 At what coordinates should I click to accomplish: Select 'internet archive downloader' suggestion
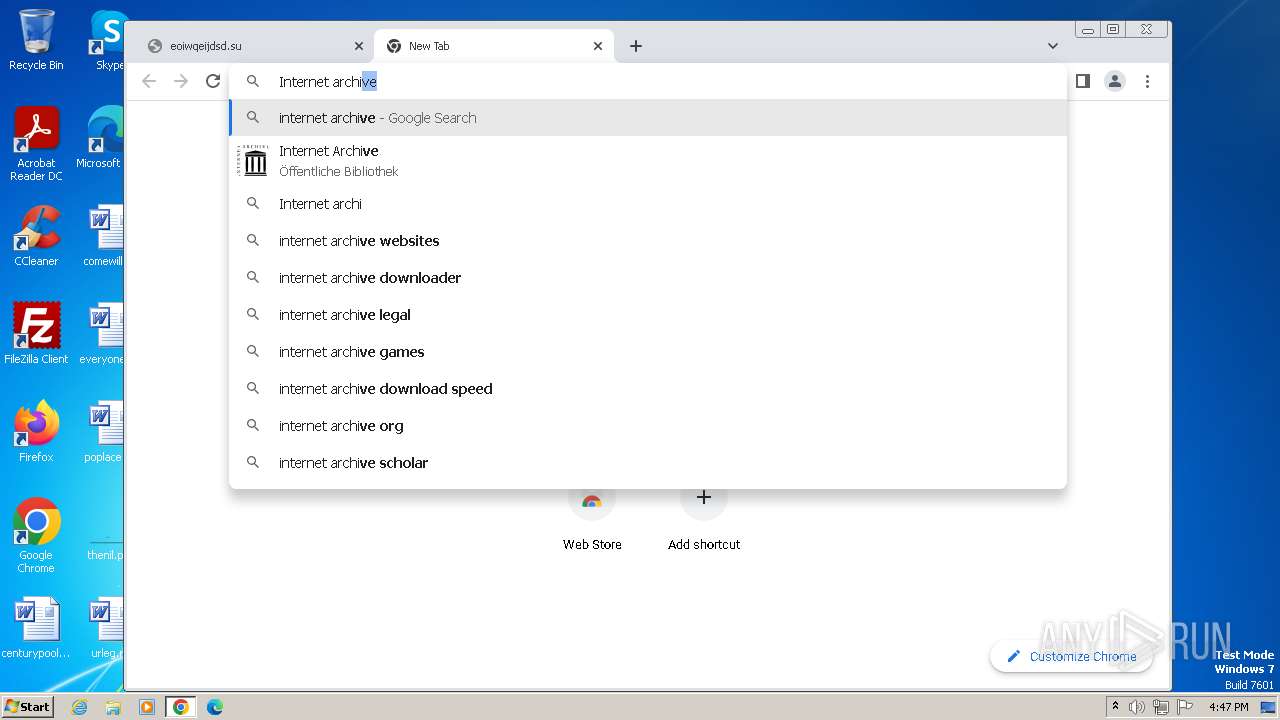click(x=648, y=278)
